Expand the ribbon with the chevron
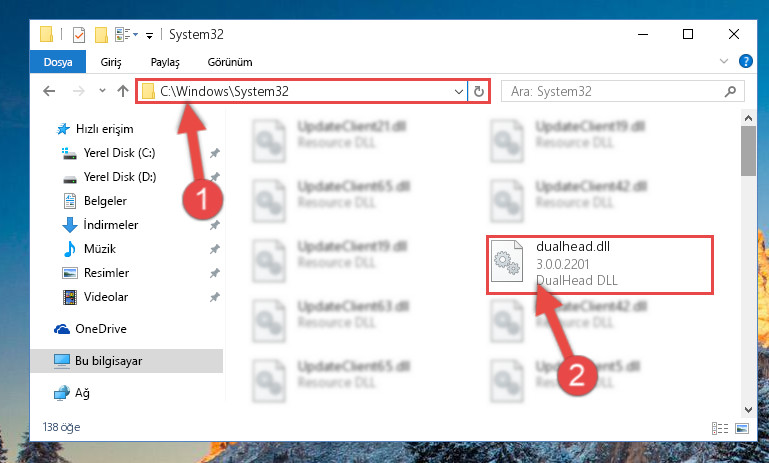This screenshot has width=769, height=463. [724, 61]
